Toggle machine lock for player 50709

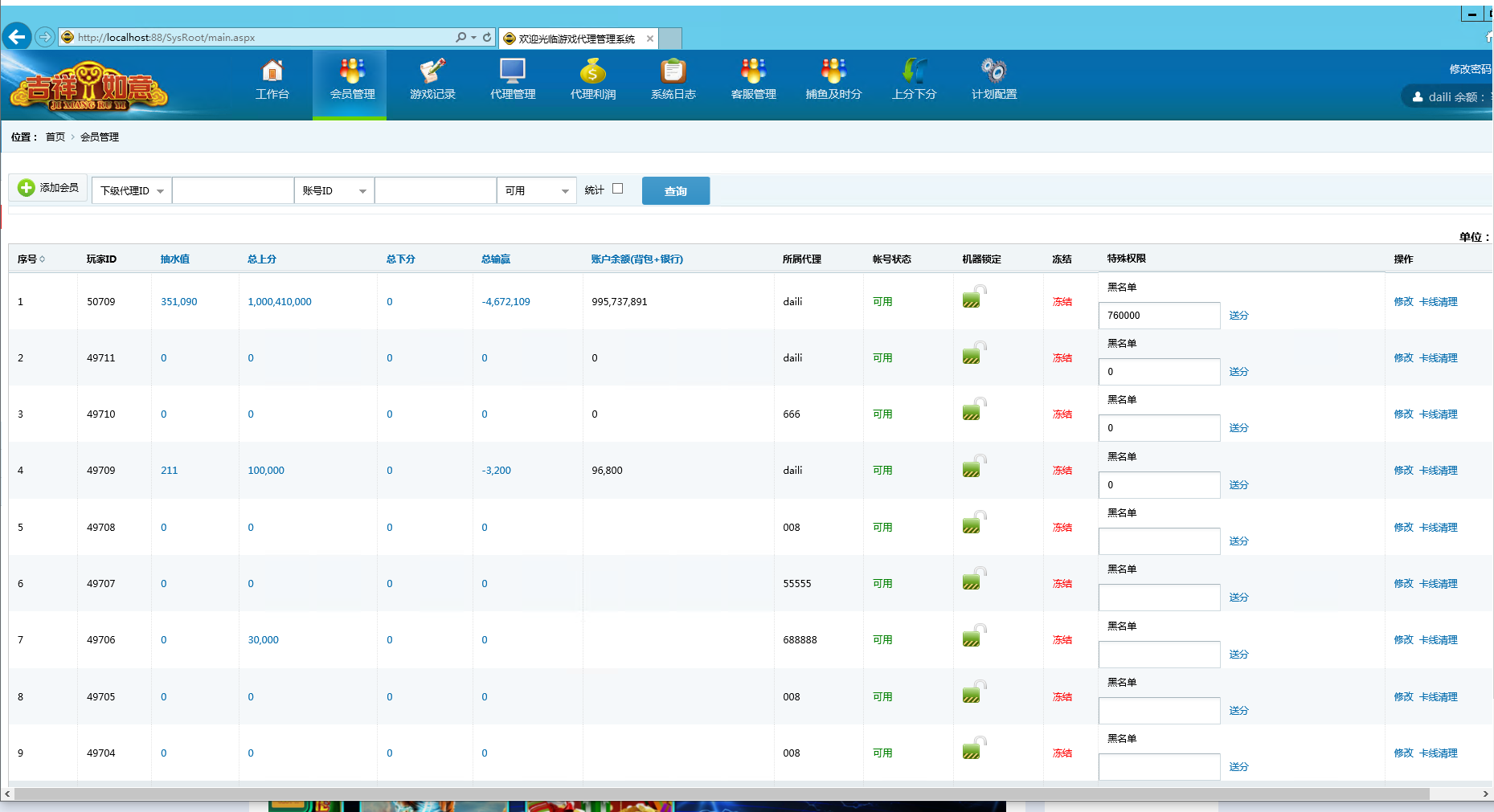click(972, 298)
